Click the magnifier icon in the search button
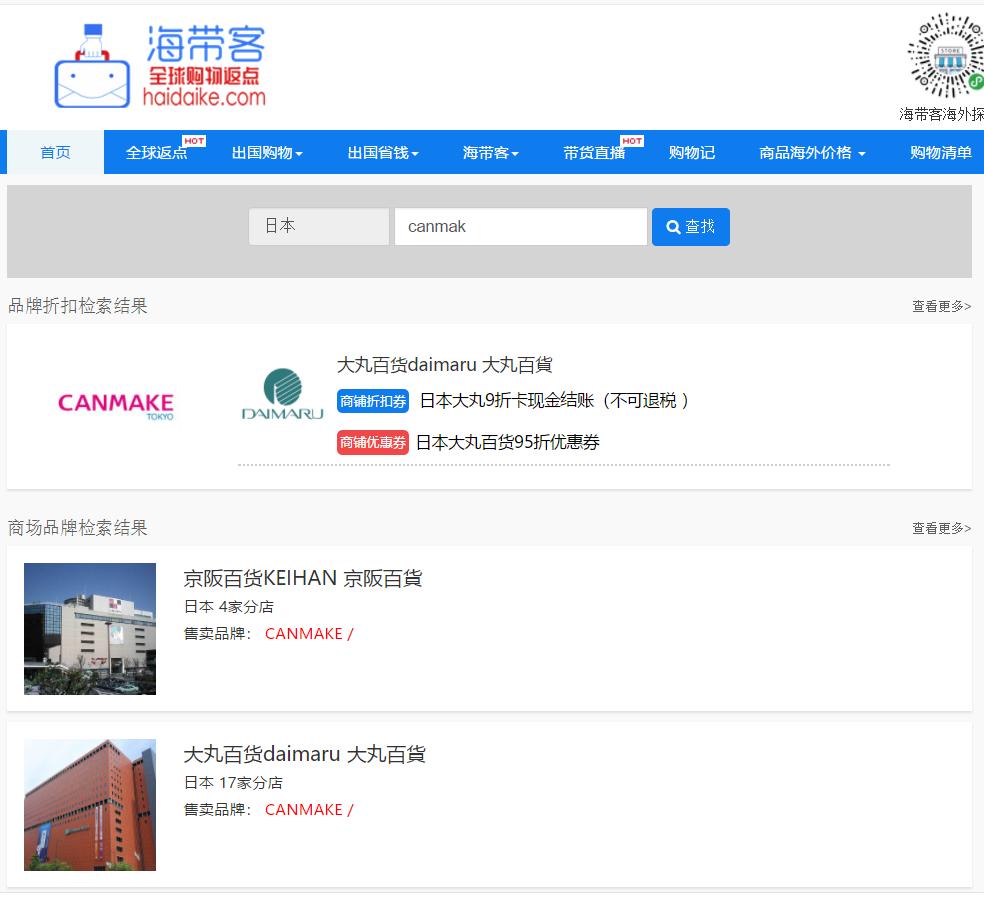Viewport: 984px width, 897px height. [672, 226]
